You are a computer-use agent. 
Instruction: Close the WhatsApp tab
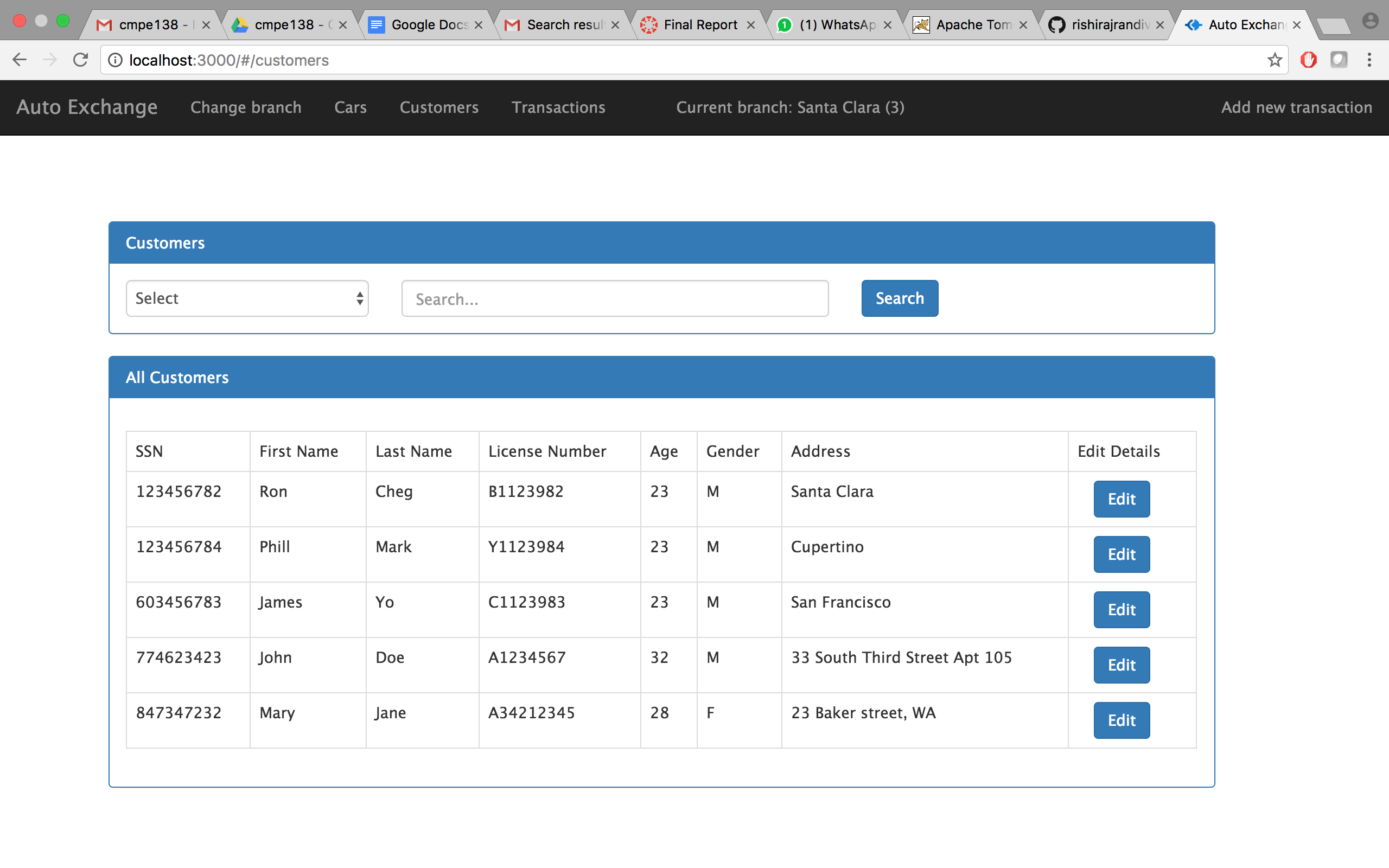pos(887,25)
